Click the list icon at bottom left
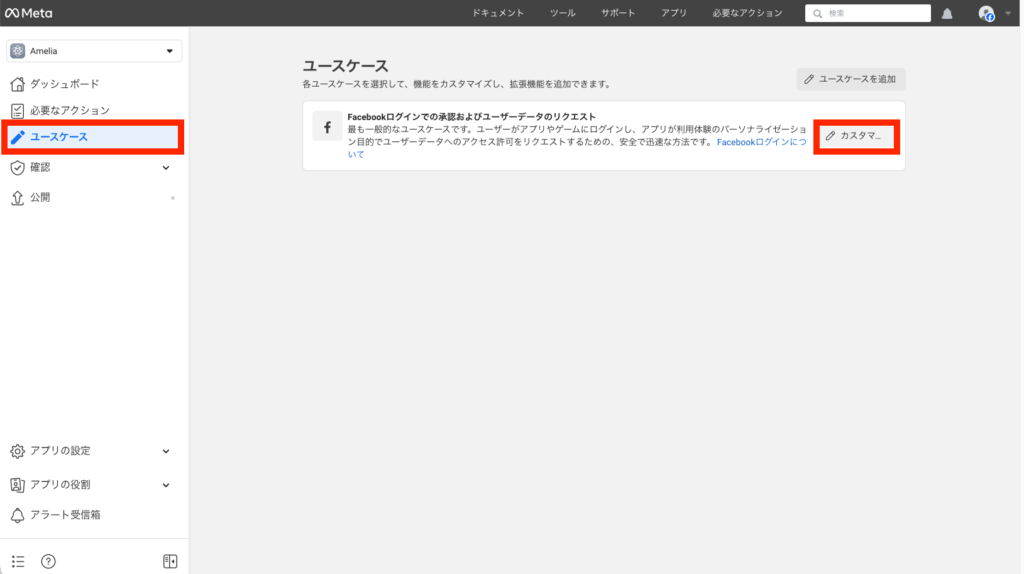The width and height of the screenshot is (1024, 574). pos(18,561)
